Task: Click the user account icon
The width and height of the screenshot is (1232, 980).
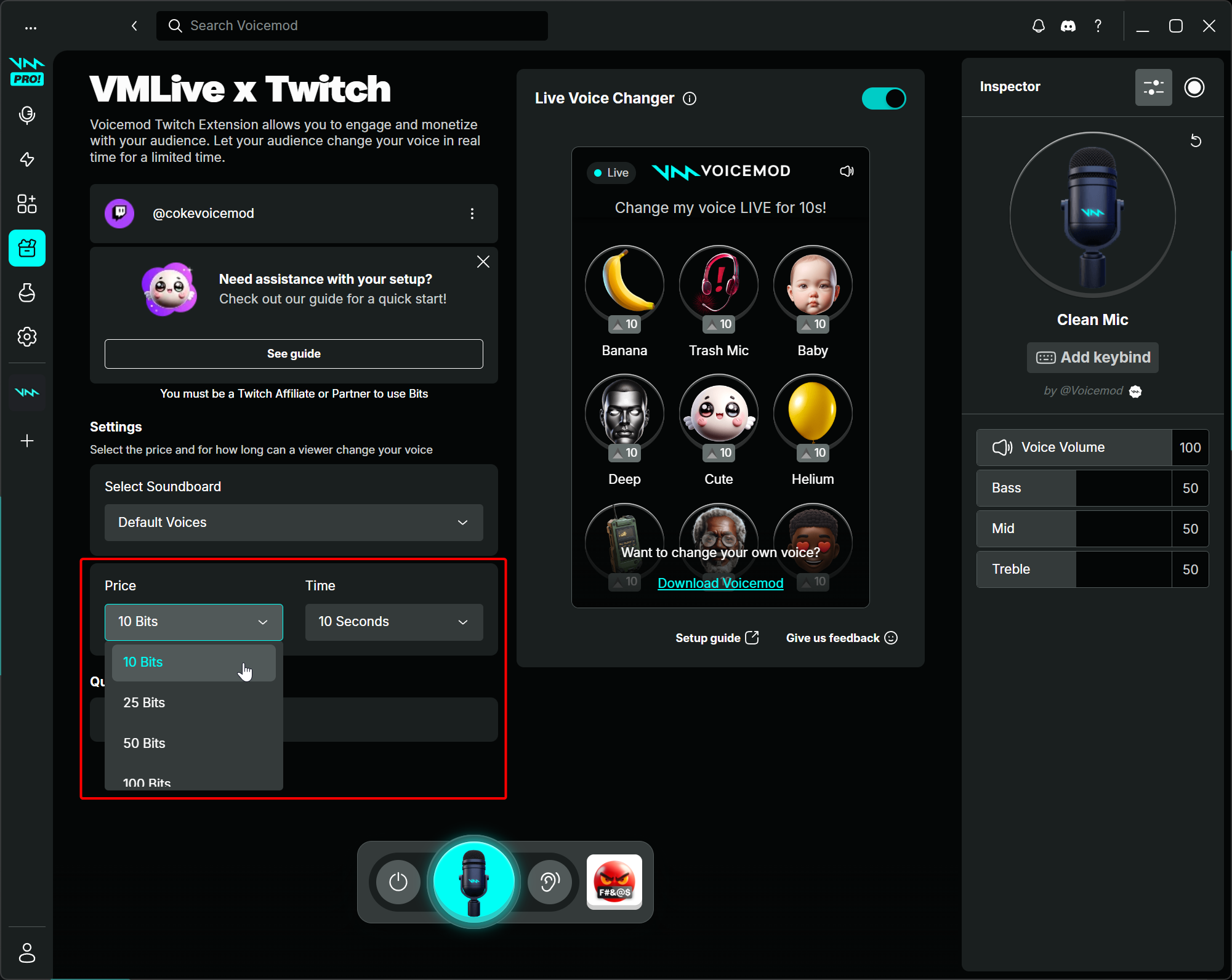Action: pos(26,952)
